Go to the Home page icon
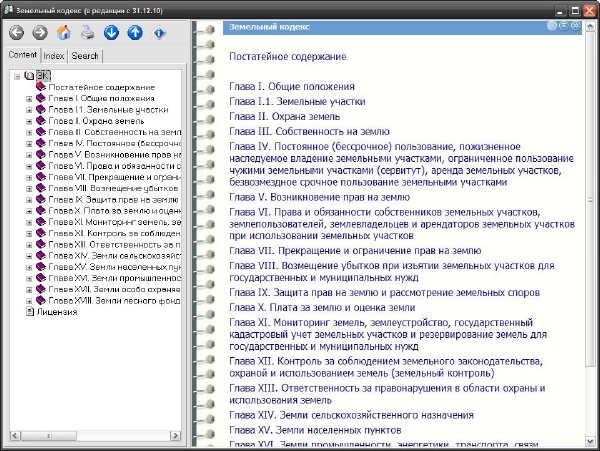Screen dimensions: 600x451 pyautogui.click(x=63, y=32)
